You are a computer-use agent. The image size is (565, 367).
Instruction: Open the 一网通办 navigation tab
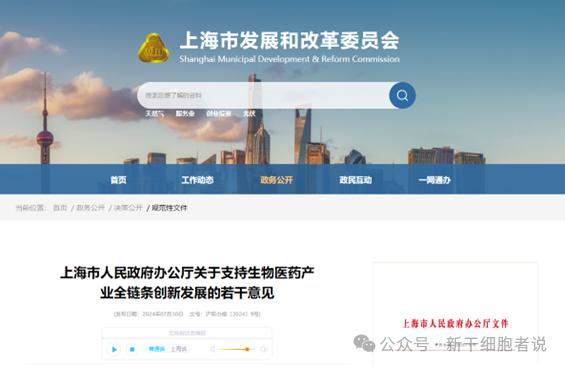click(x=435, y=180)
